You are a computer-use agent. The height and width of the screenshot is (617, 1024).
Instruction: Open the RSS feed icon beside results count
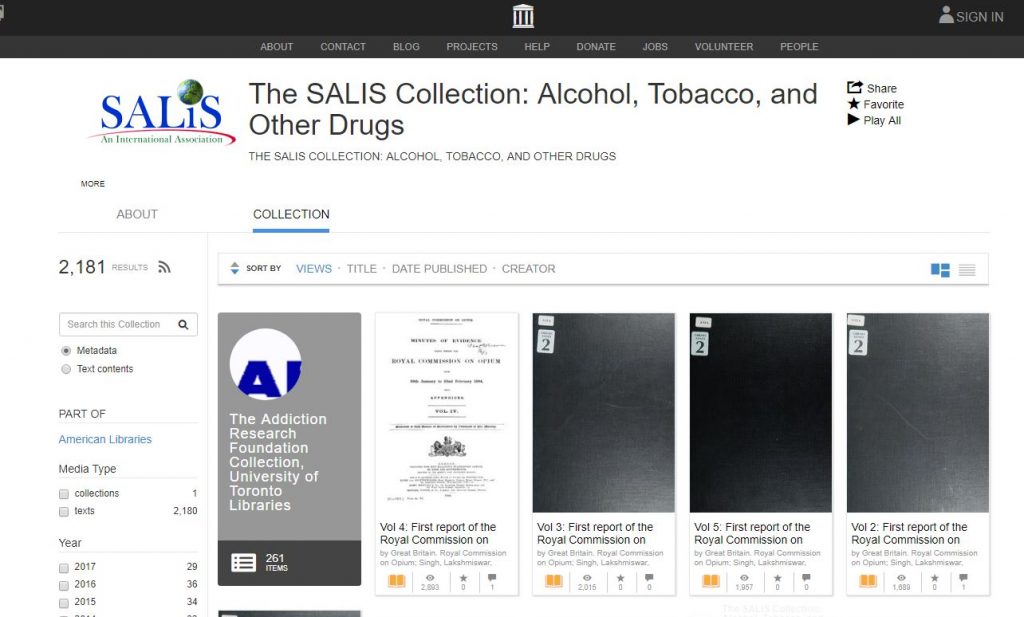coord(164,267)
